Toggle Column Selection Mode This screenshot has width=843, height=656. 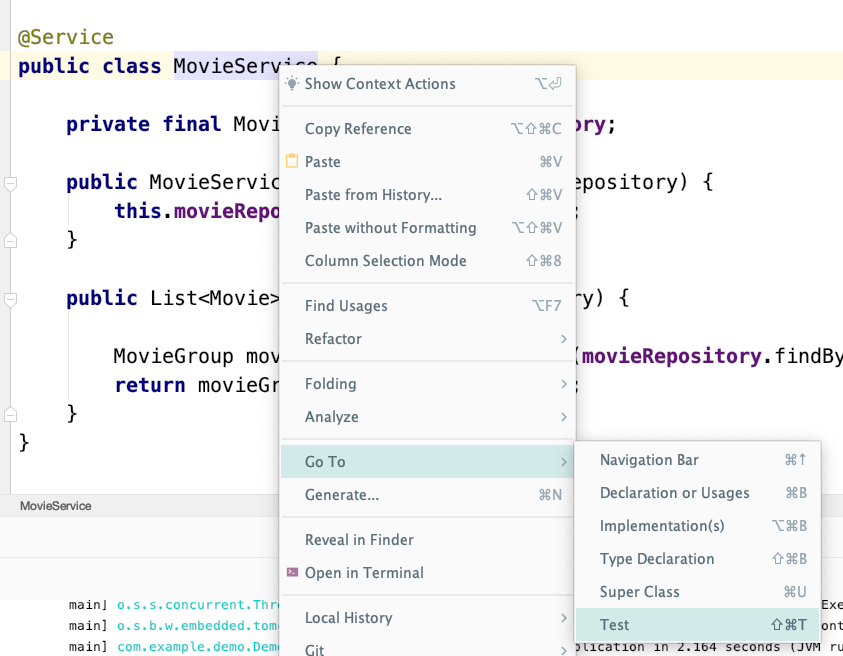coord(428,261)
